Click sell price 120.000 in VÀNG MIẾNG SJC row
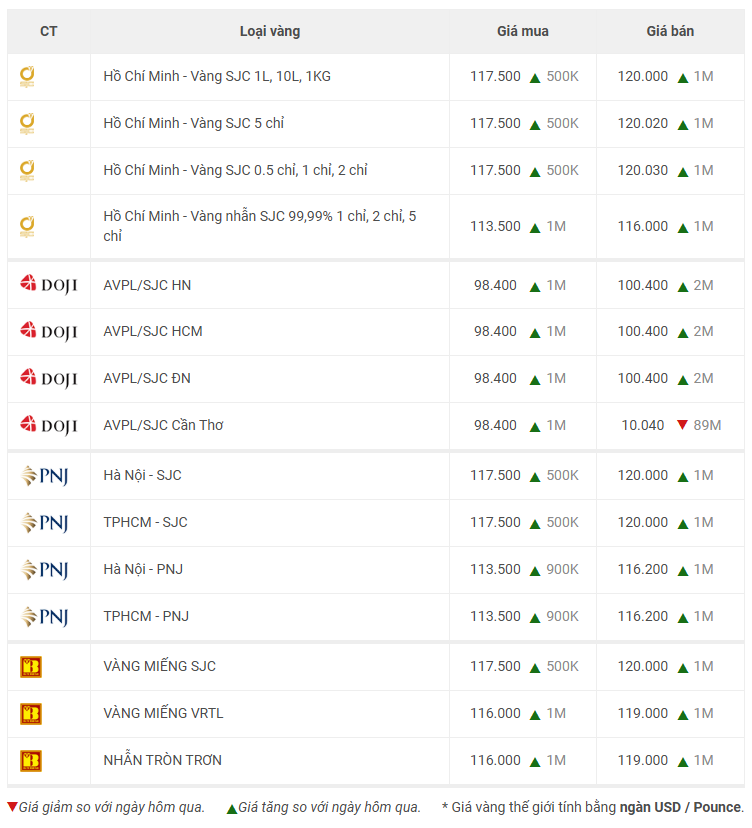Image resolution: width=752 pixels, height=828 pixels. pos(643,666)
